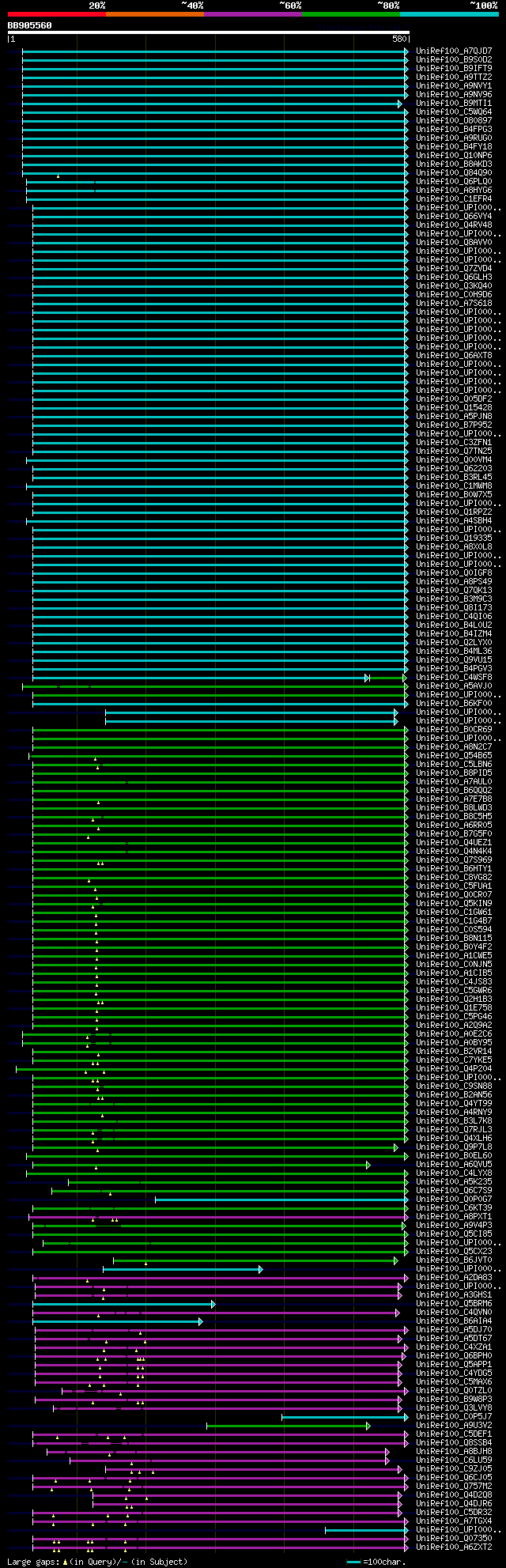
Task: Click label UniRef100_A5AVJ0
Action: coord(454,686)
